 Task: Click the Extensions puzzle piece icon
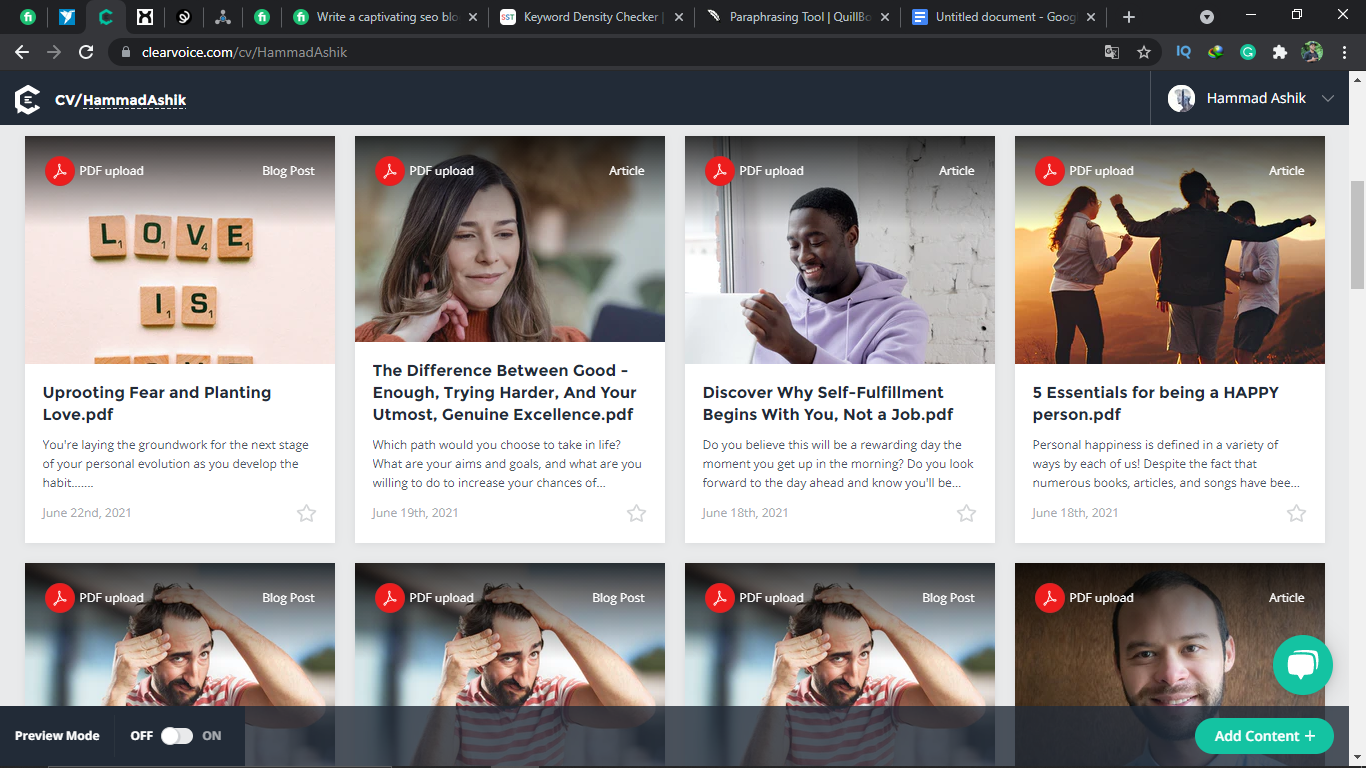pyautogui.click(x=1281, y=51)
